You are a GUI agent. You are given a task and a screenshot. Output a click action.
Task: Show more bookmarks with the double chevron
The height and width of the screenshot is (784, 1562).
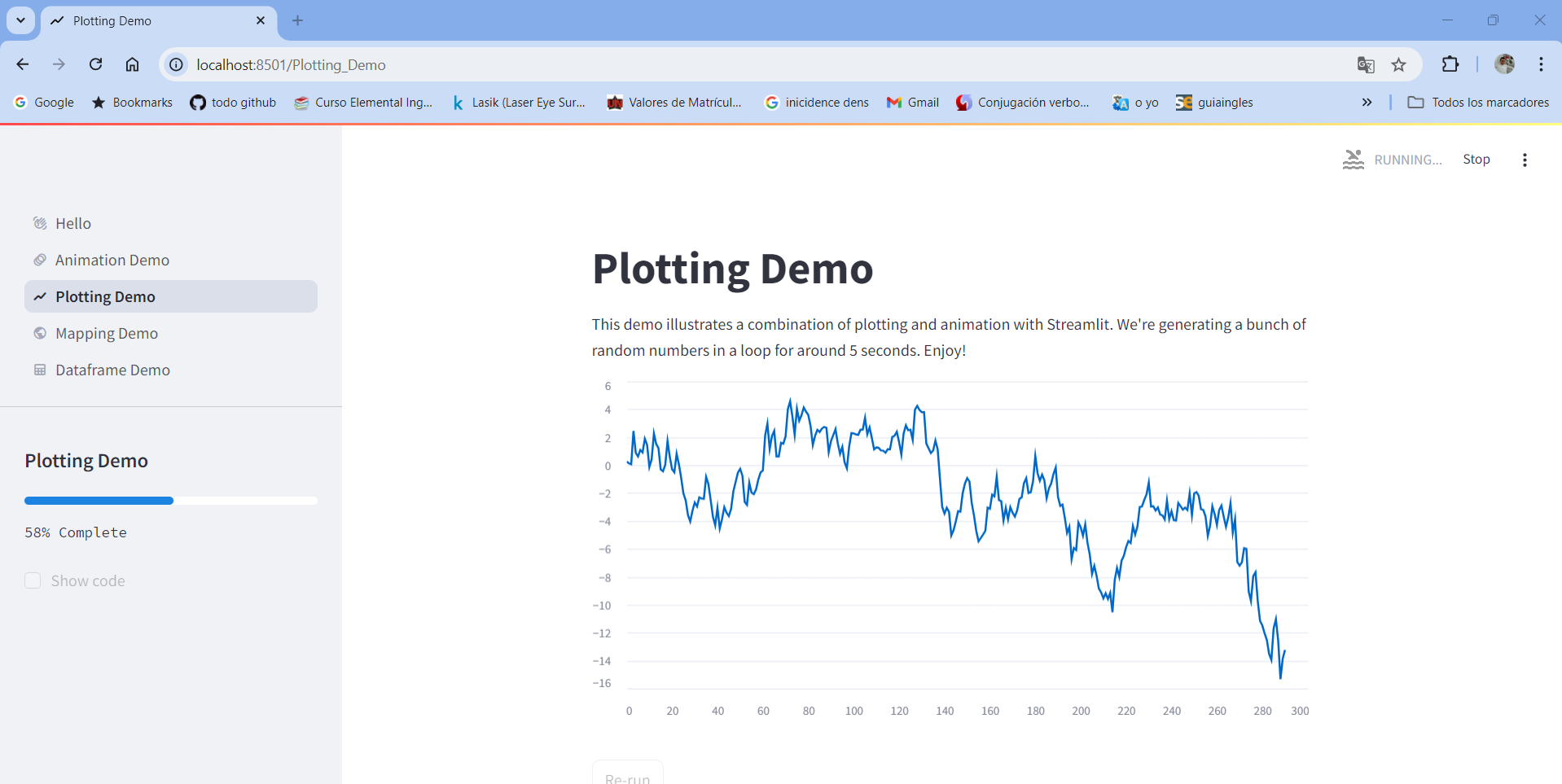point(1367,103)
